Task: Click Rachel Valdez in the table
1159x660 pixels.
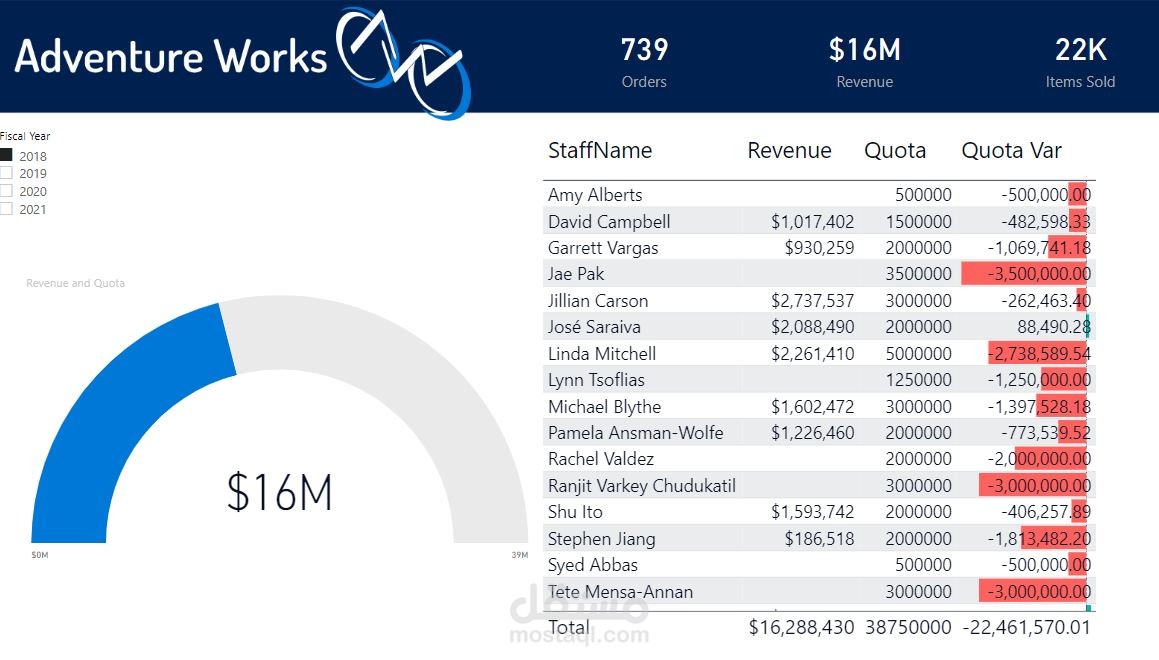Action: pyautogui.click(x=601, y=458)
